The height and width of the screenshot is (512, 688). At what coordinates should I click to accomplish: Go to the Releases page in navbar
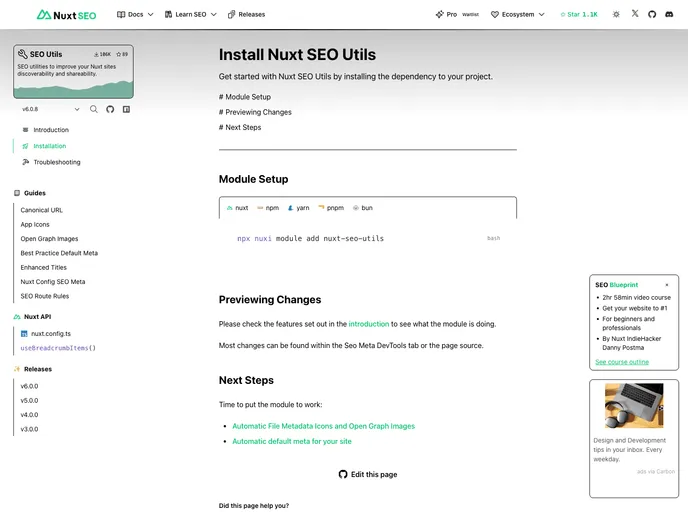[x=247, y=14]
